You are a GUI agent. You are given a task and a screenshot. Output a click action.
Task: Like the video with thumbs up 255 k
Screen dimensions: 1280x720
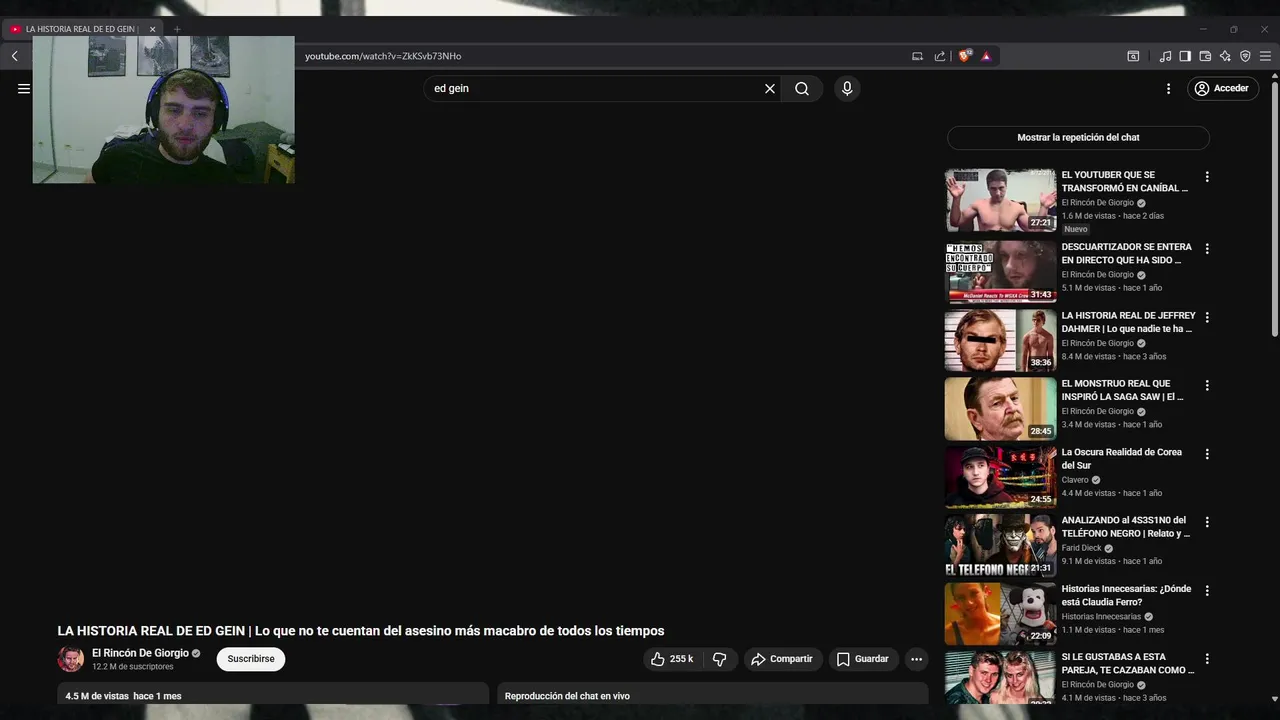pyautogui.click(x=671, y=659)
